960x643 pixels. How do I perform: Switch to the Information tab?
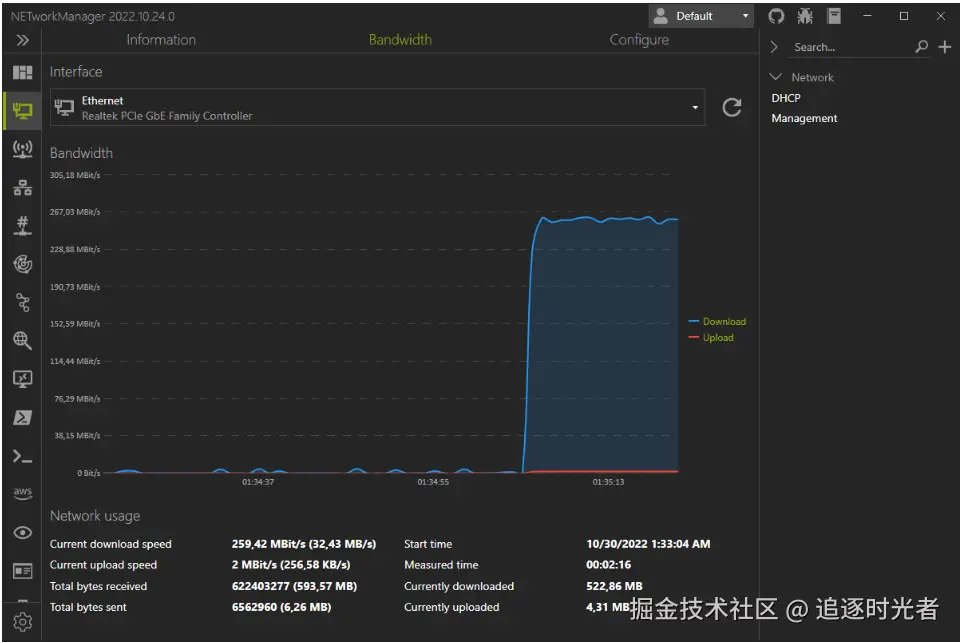[x=161, y=40]
